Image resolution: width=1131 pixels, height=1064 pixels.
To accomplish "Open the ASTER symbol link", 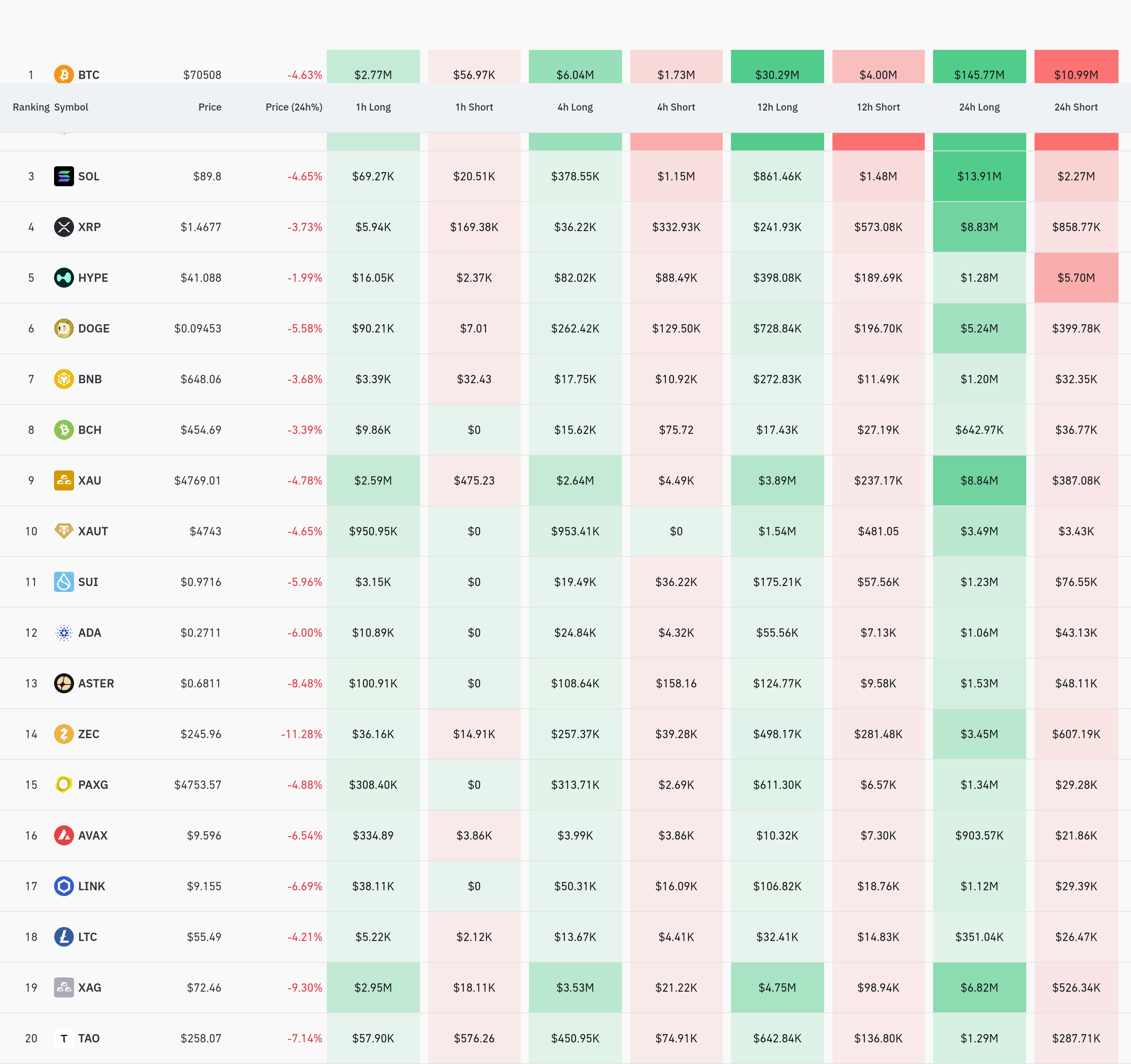I will (96, 684).
